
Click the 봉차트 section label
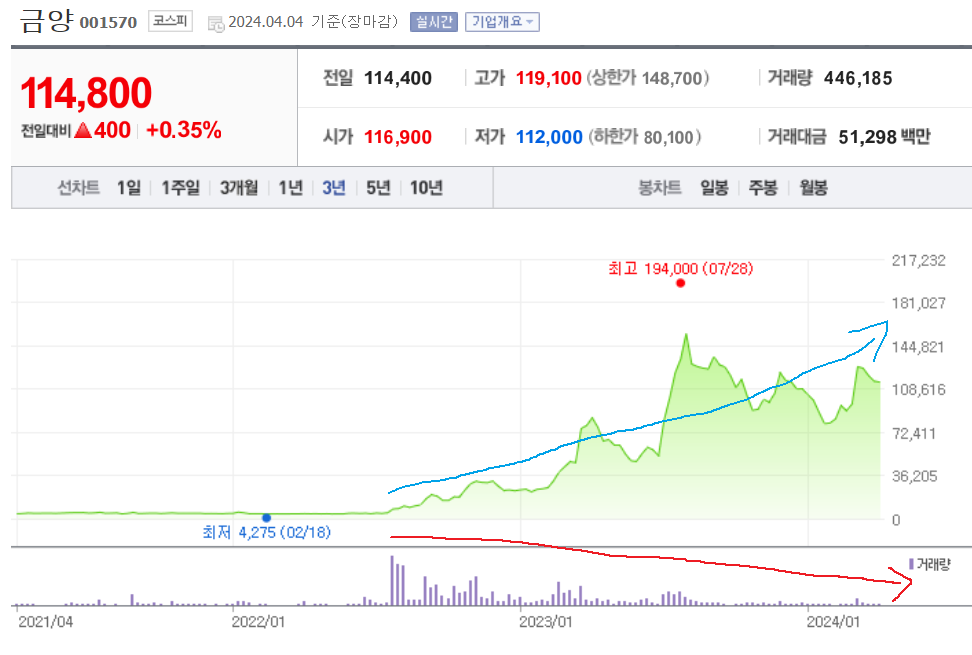pyautogui.click(x=660, y=188)
